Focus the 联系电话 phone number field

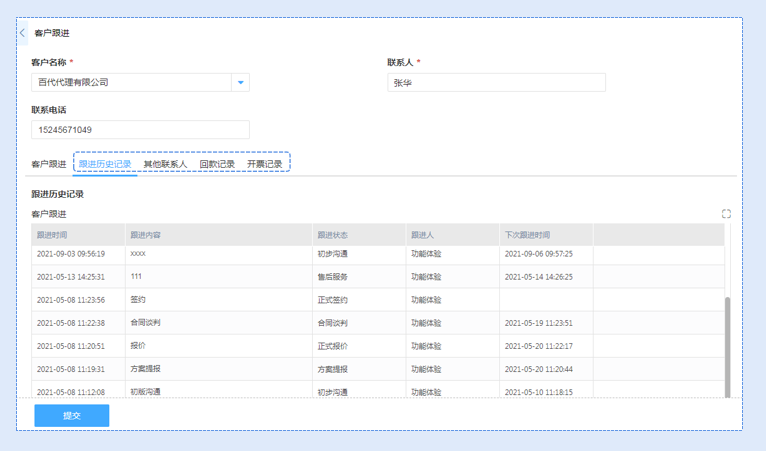pyautogui.click(x=140, y=130)
